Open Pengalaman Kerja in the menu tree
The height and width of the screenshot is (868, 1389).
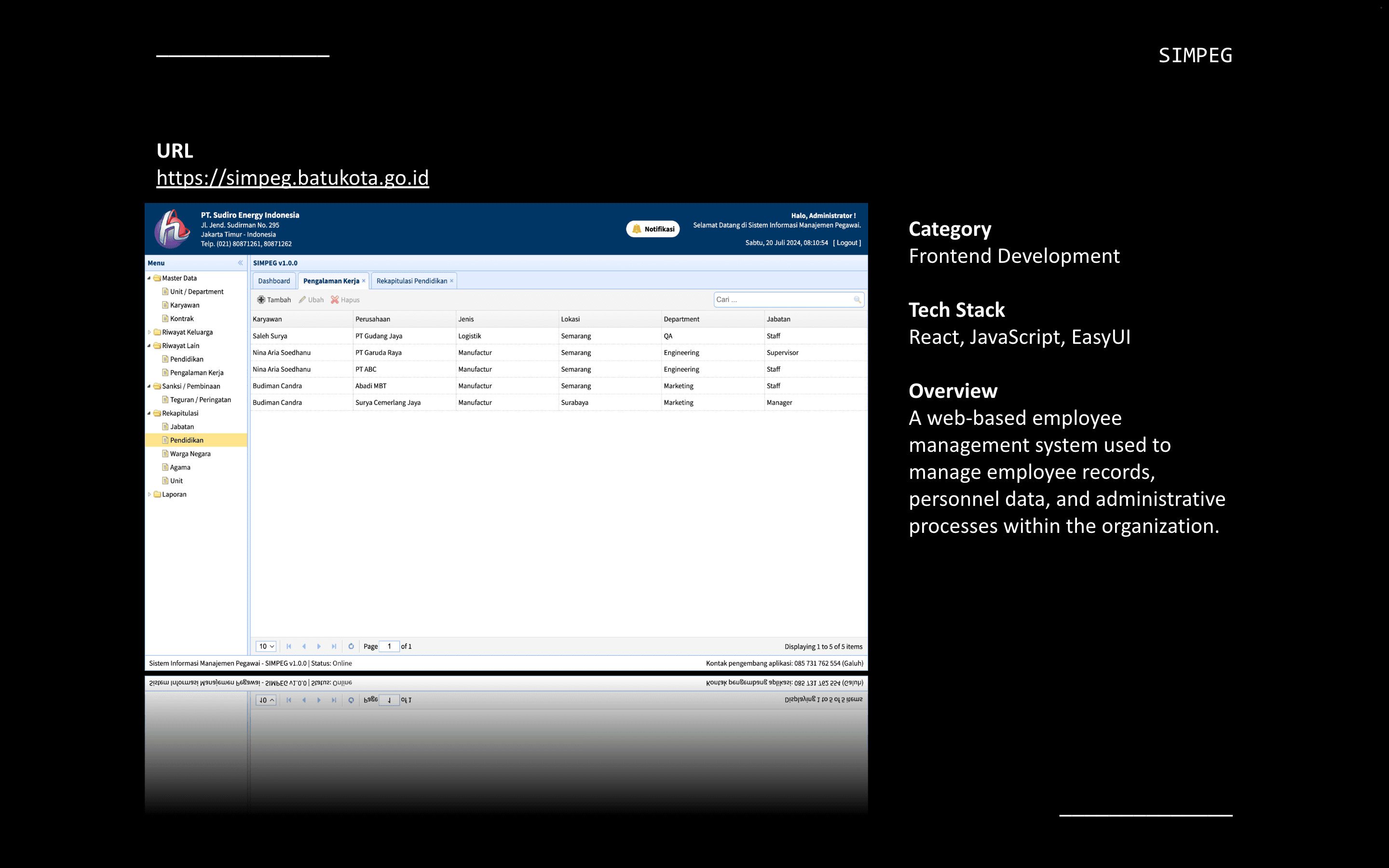197,373
